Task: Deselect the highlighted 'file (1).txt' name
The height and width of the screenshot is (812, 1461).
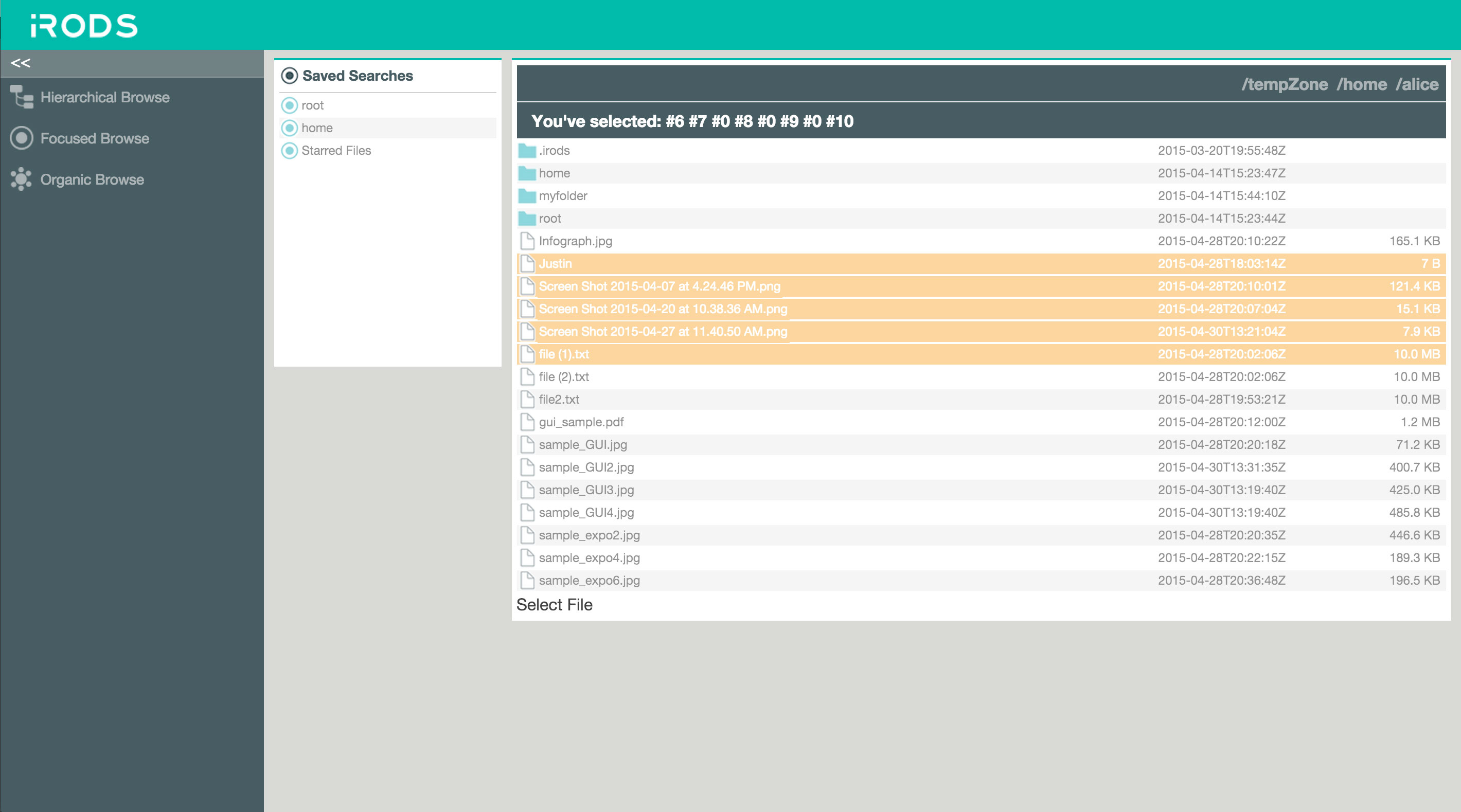Action: pyautogui.click(x=563, y=354)
